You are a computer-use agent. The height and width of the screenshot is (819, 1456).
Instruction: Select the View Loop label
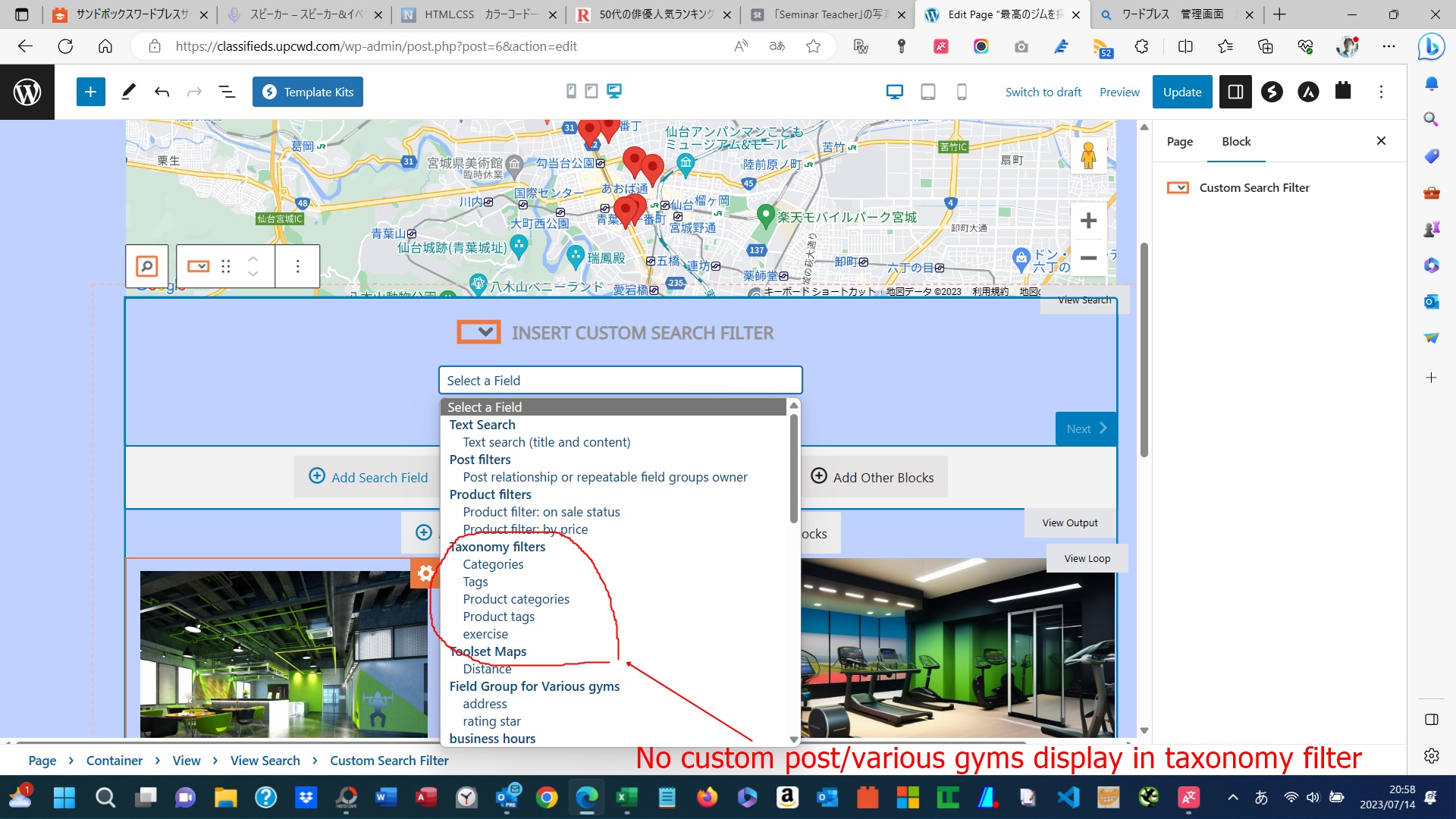(x=1087, y=558)
